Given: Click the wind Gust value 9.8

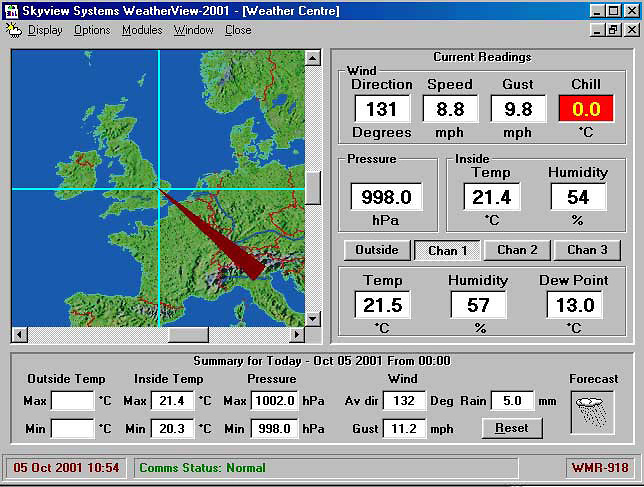Looking at the screenshot, I should pyautogui.click(x=518, y=109).
